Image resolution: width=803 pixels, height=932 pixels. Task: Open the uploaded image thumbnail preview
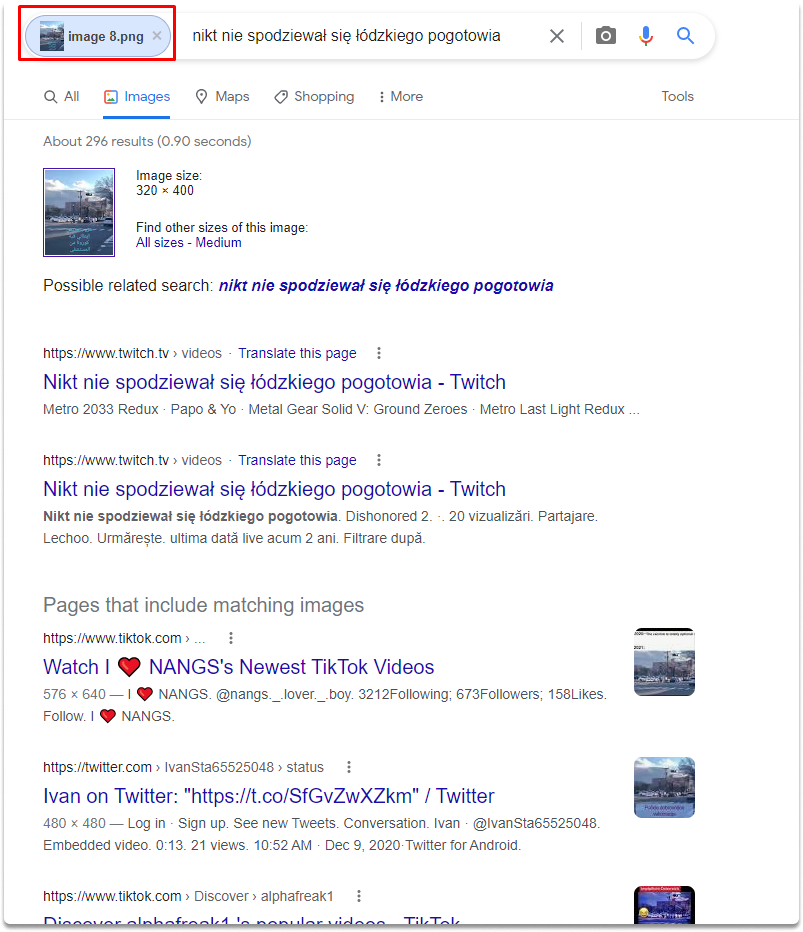(x=79, y=212)
